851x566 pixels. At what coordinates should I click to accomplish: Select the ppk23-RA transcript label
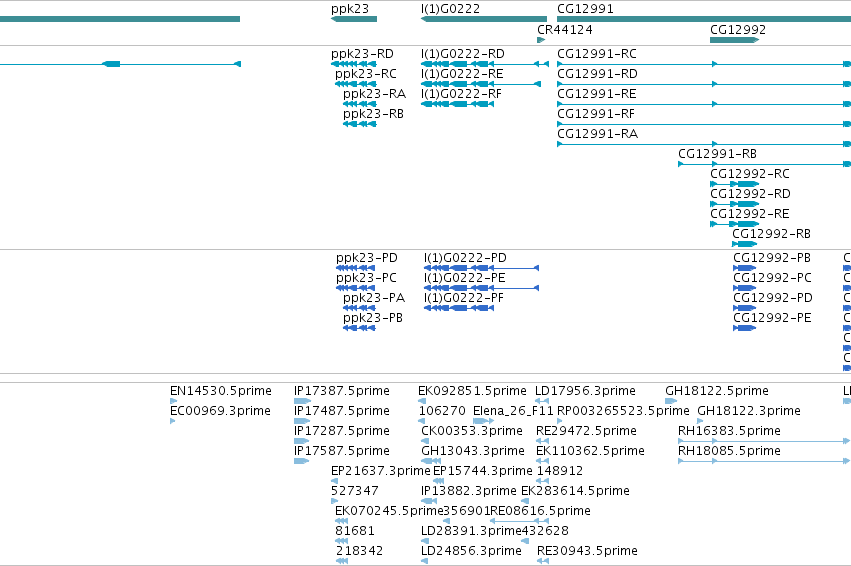(374, 94)
